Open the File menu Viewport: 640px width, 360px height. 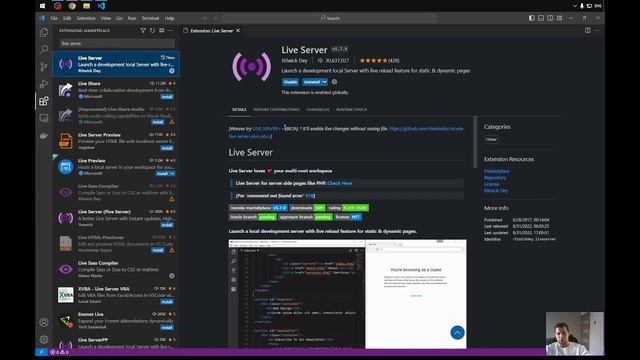click(x=54, y=18)
